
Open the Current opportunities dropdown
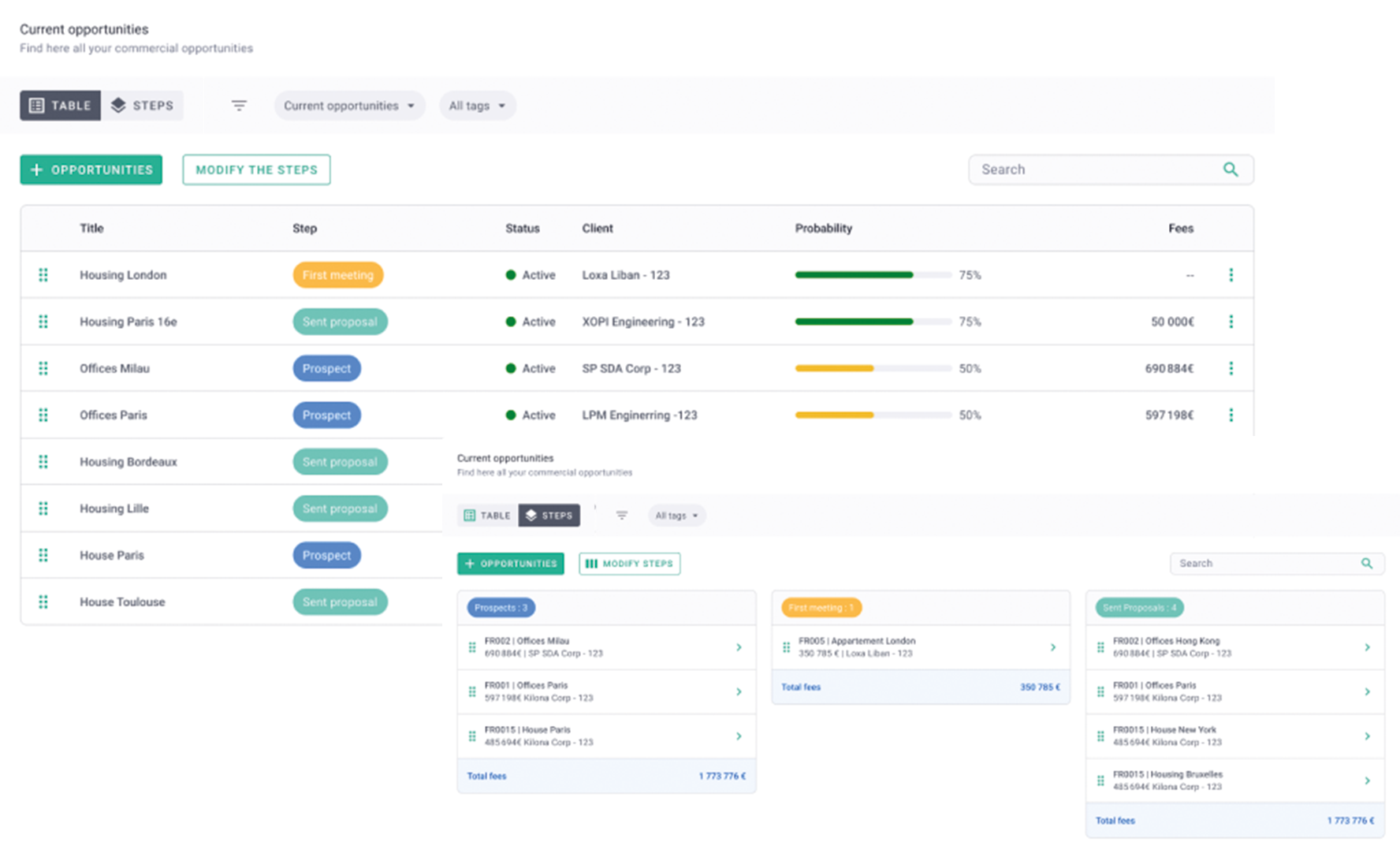(x=349, y=106)
